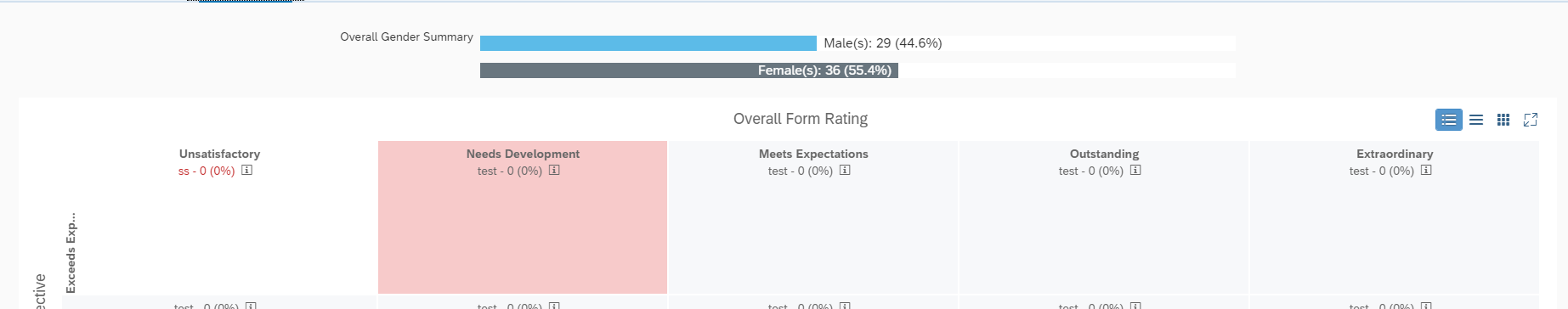Switch to the grid matrix view icon
The width and height of the screenshot is (1568, 309).
pyautogui.click(x=1503, y=120)
